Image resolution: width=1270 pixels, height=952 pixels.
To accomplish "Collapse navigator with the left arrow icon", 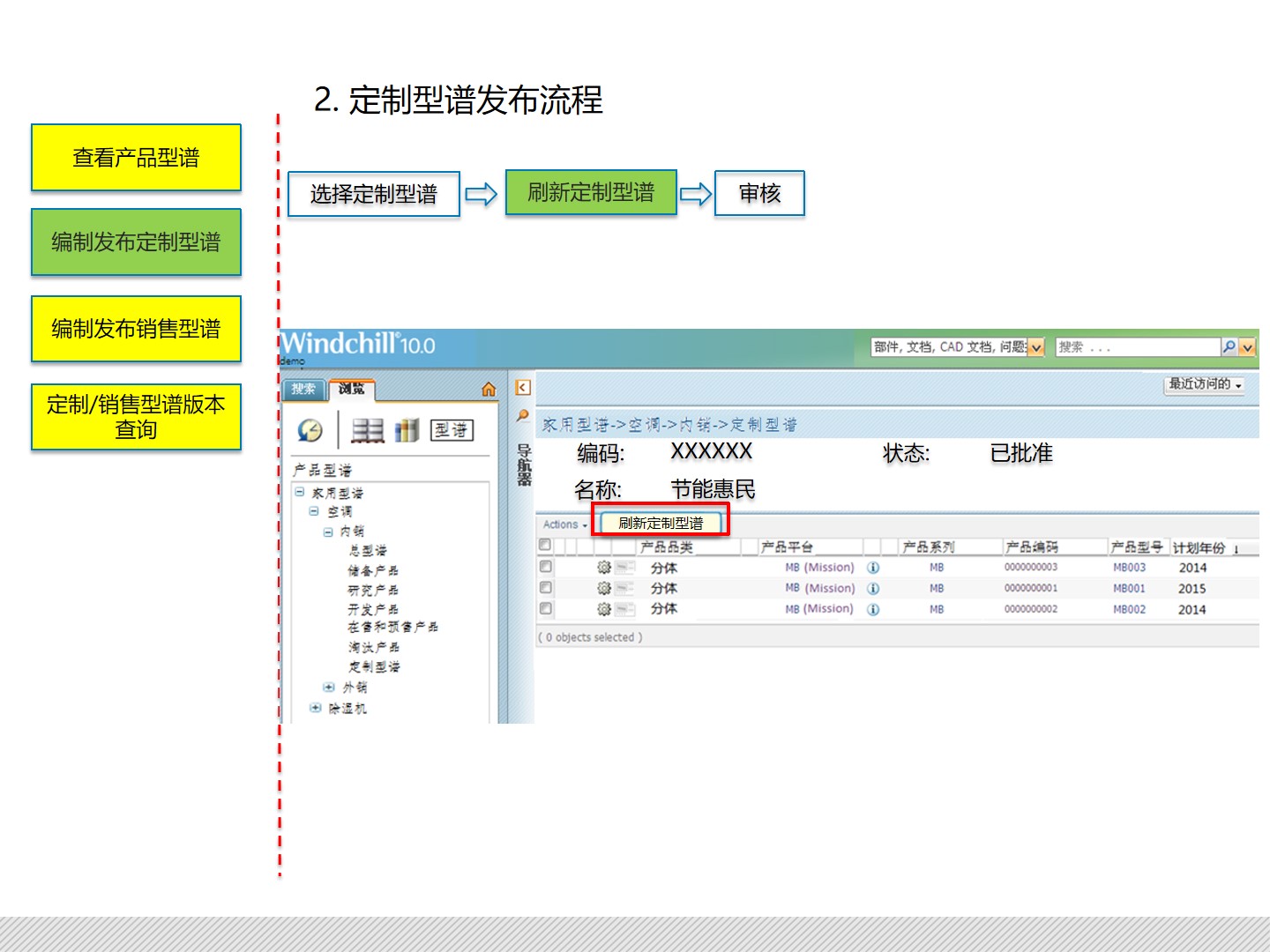I will coord(523,388).
